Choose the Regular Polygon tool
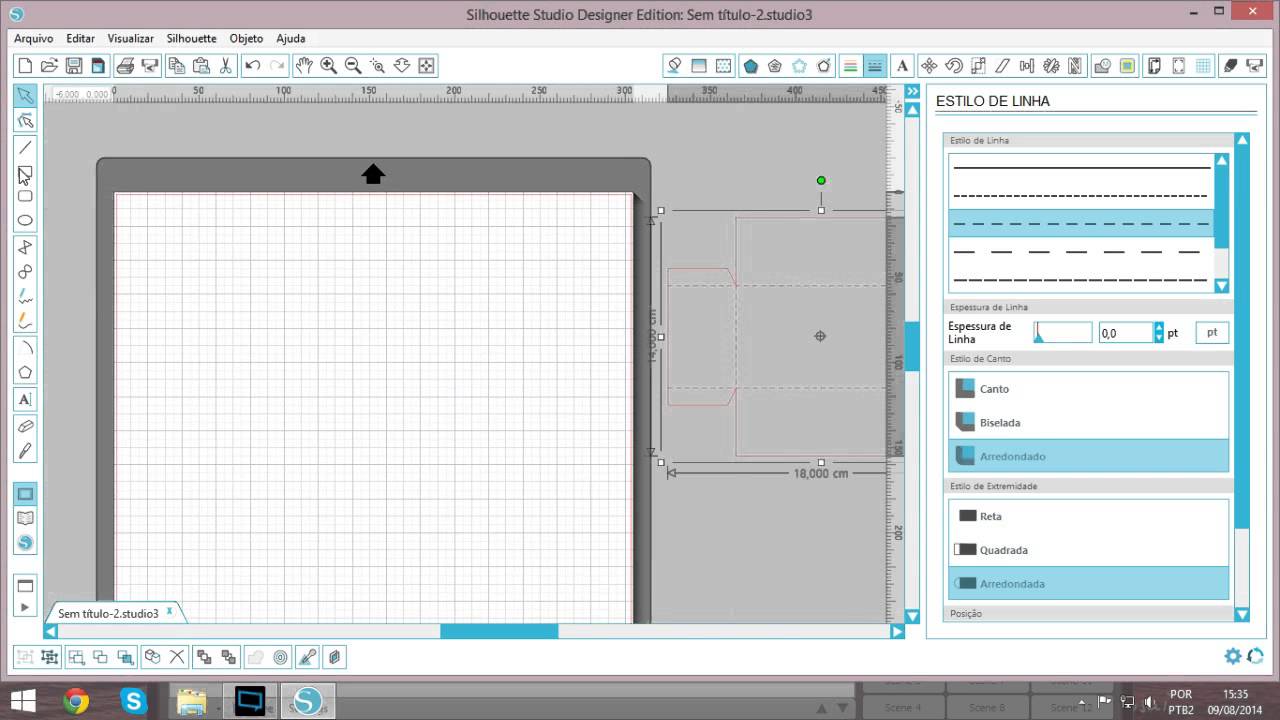The width and height of the screenshot is (1280, 720). tap(25, 372)
